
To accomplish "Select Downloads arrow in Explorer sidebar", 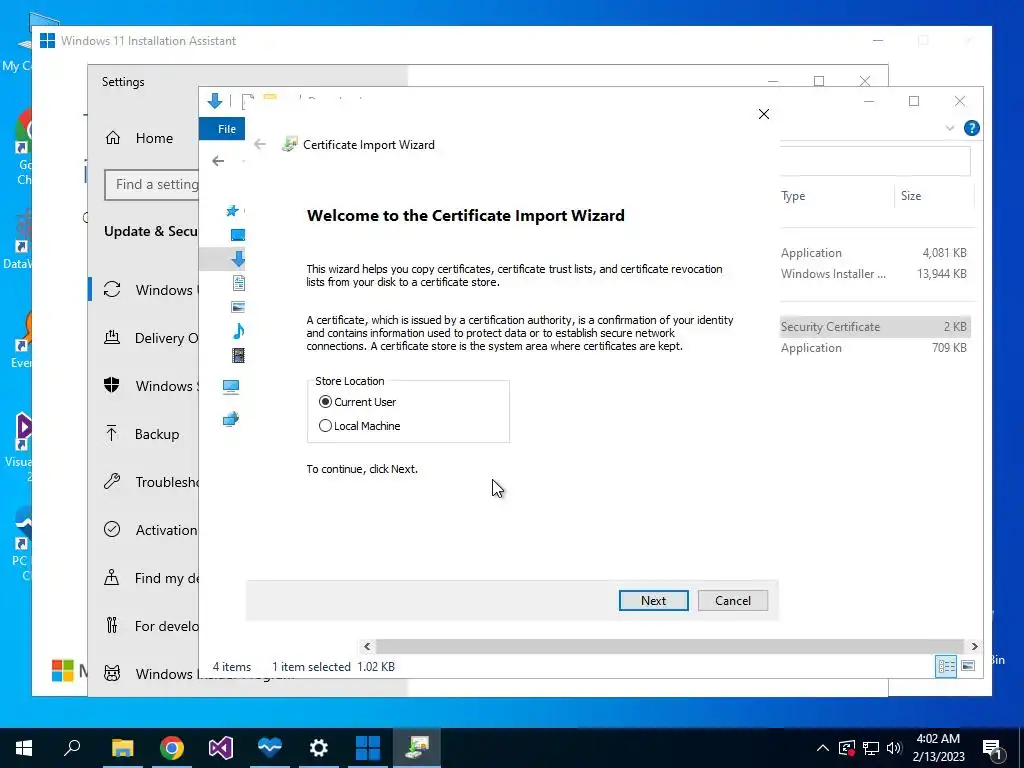I will click(238, 259).
